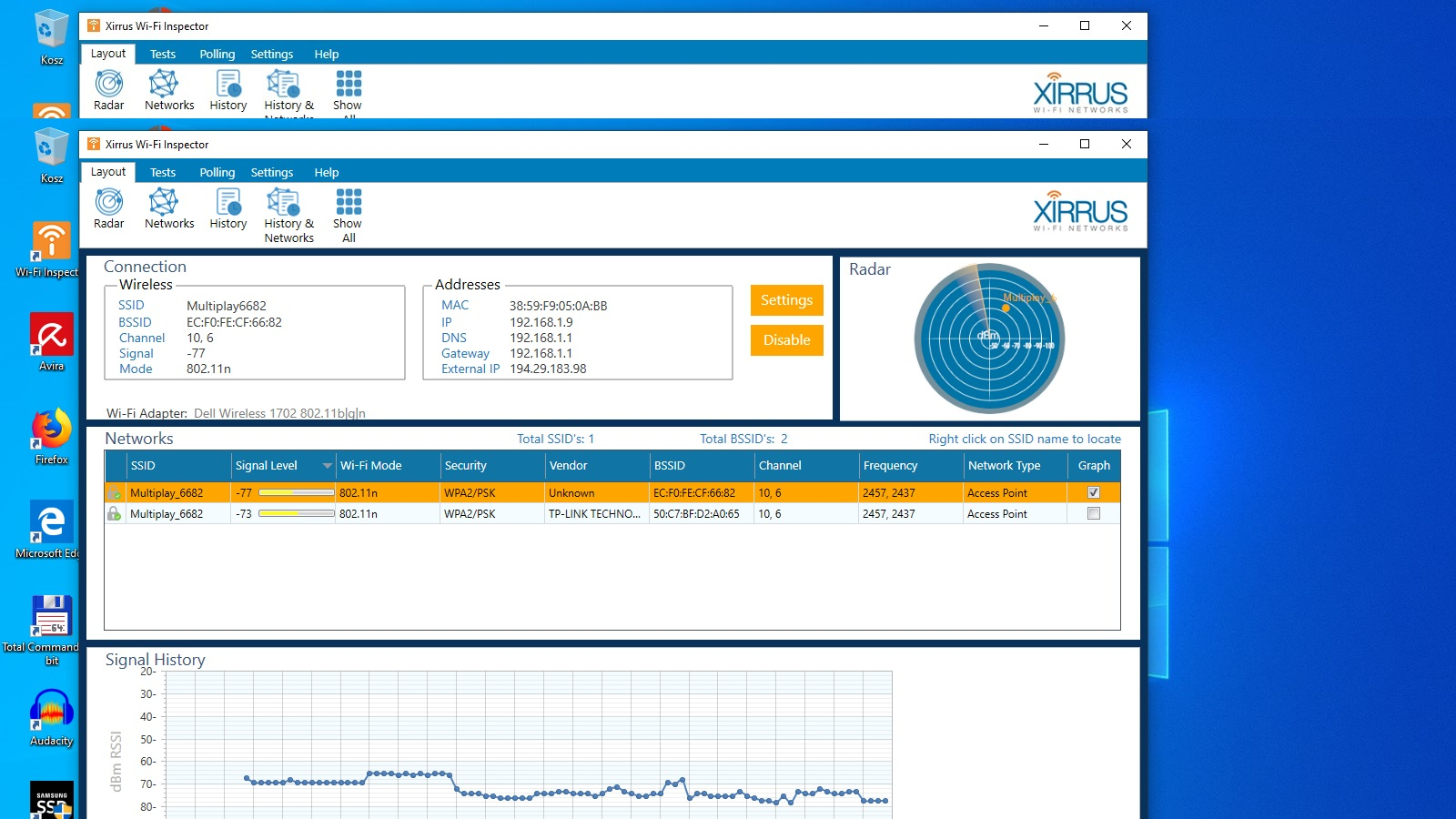Viewport: 1456px width, 819px height.
Task: Open Help tab in front window
Action: pos(327,172)
